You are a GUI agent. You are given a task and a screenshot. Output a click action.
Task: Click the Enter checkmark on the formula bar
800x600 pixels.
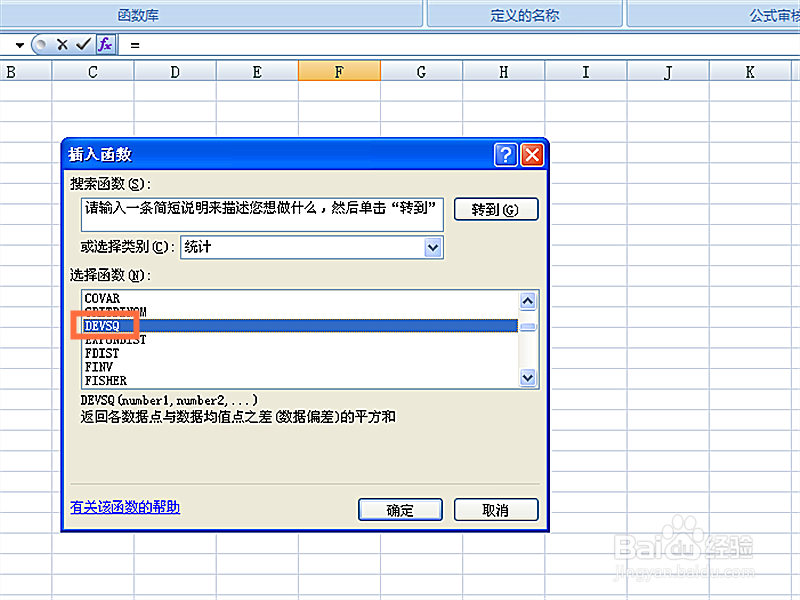[85, 44]
